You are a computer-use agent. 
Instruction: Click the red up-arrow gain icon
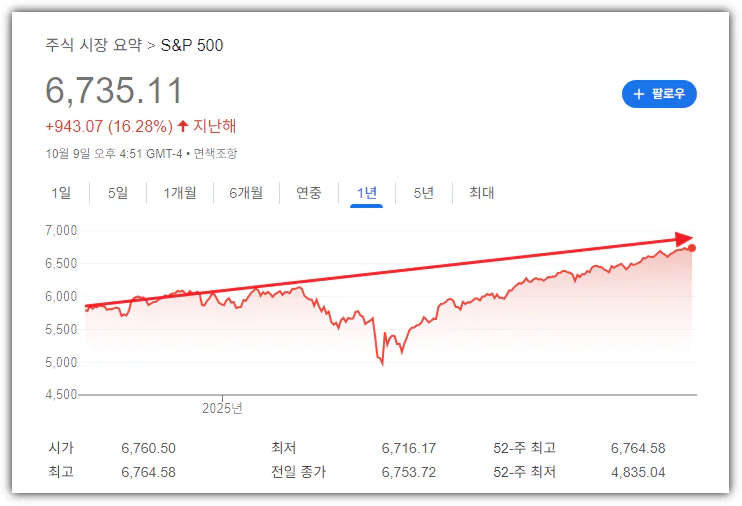tap(182, 127)
